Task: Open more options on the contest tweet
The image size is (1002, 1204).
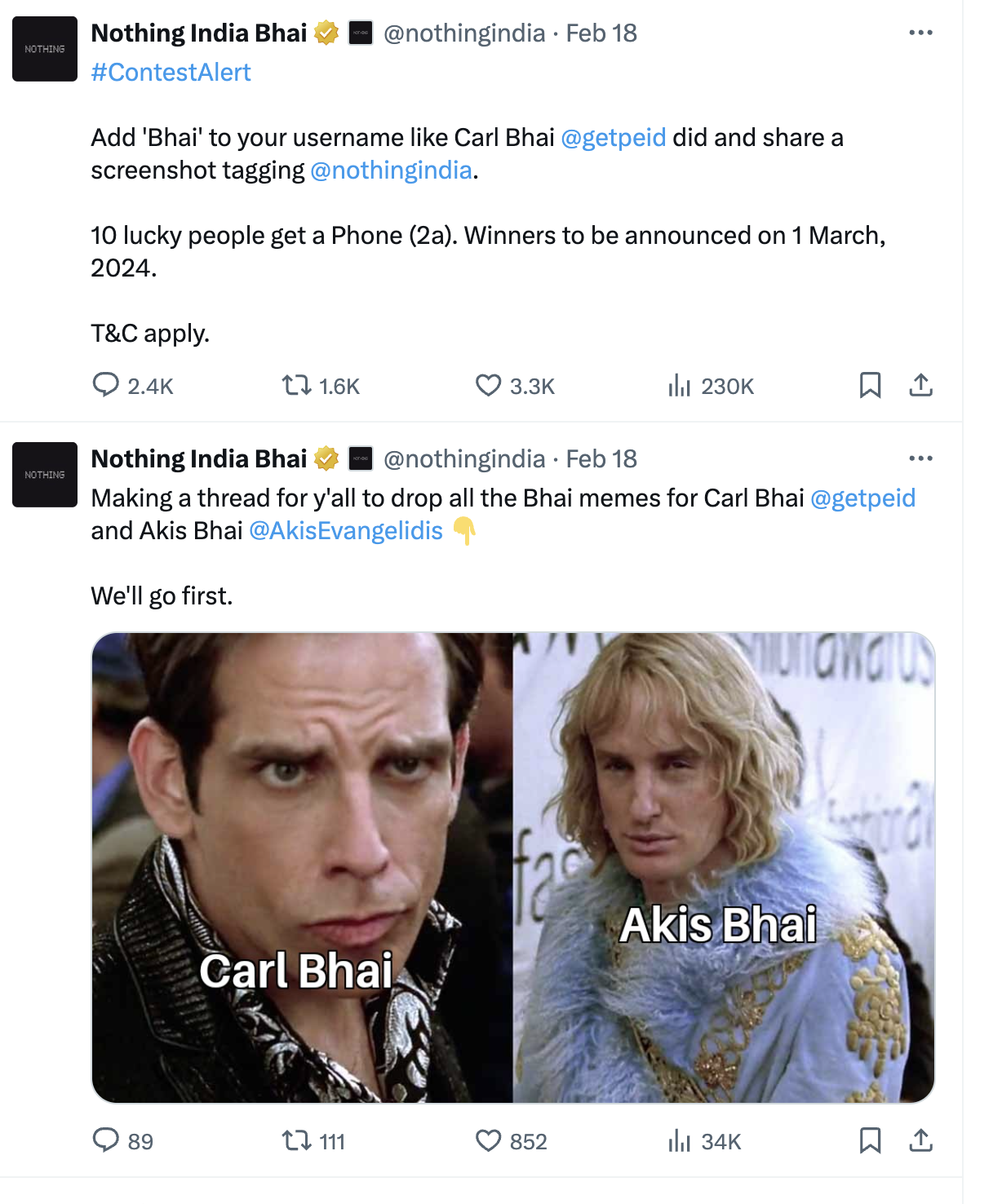Action: [920, 33]
